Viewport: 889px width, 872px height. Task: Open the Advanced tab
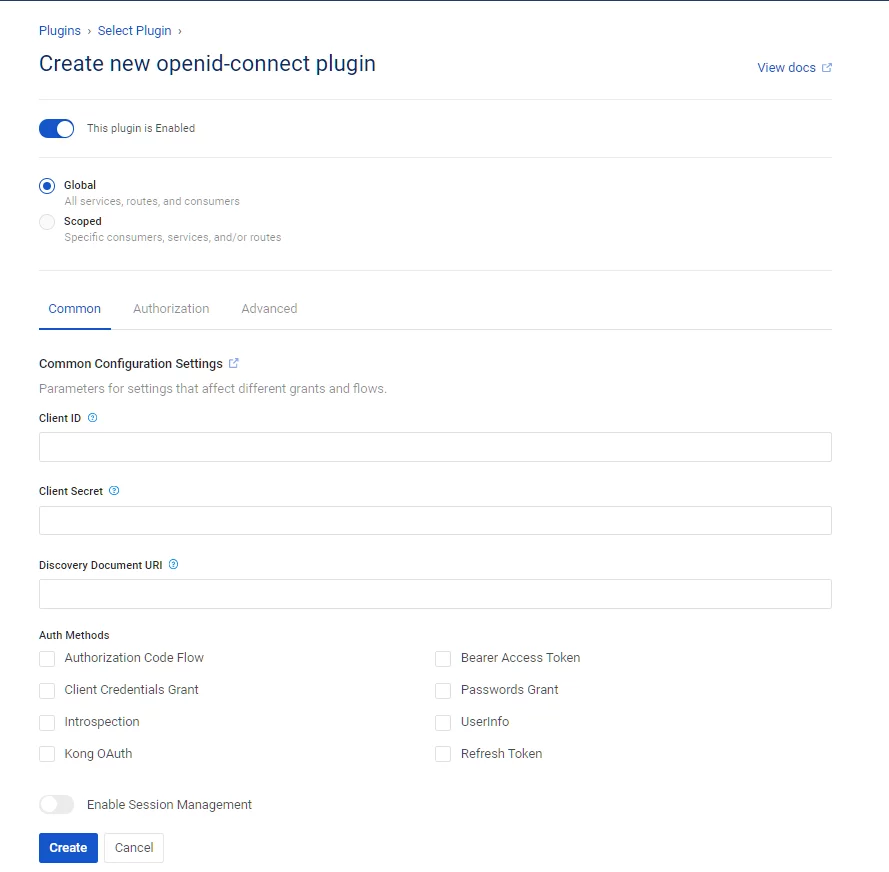[x=269, y=309]
